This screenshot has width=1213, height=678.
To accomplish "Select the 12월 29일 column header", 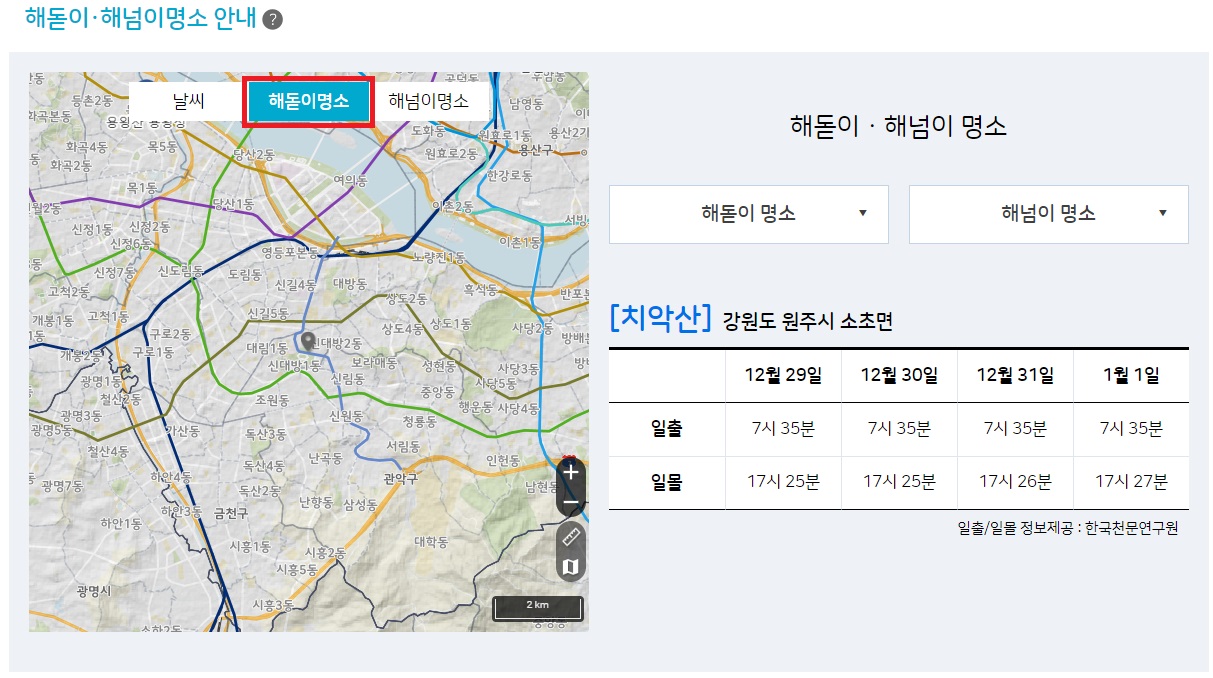I will tap(783, 374).
